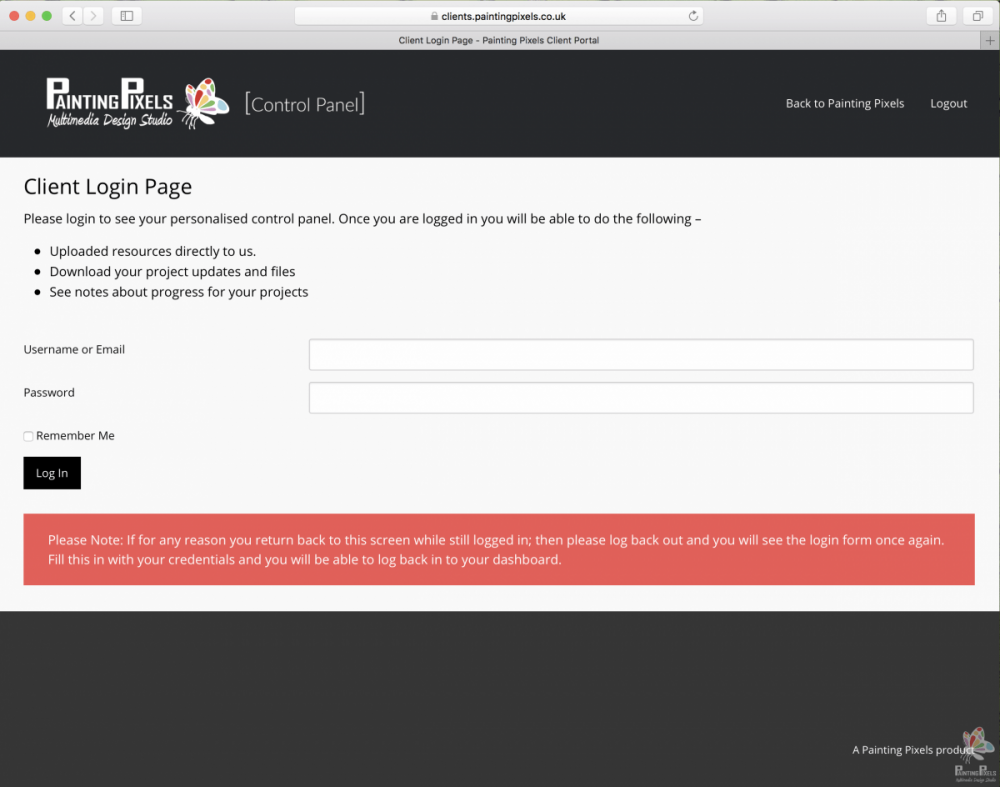Click the Logout menu link
Viewport: 1000px width, 787px height.
click(948, 103)
